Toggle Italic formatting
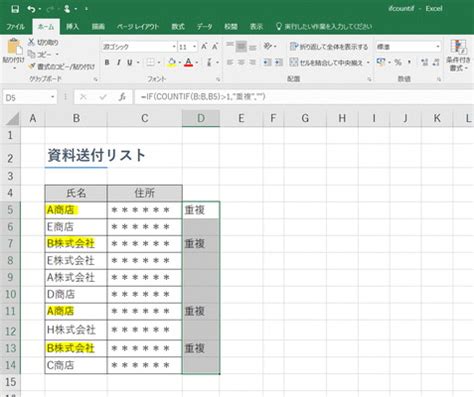Screen dimensions: 474x397 click(x=118, y=62)
